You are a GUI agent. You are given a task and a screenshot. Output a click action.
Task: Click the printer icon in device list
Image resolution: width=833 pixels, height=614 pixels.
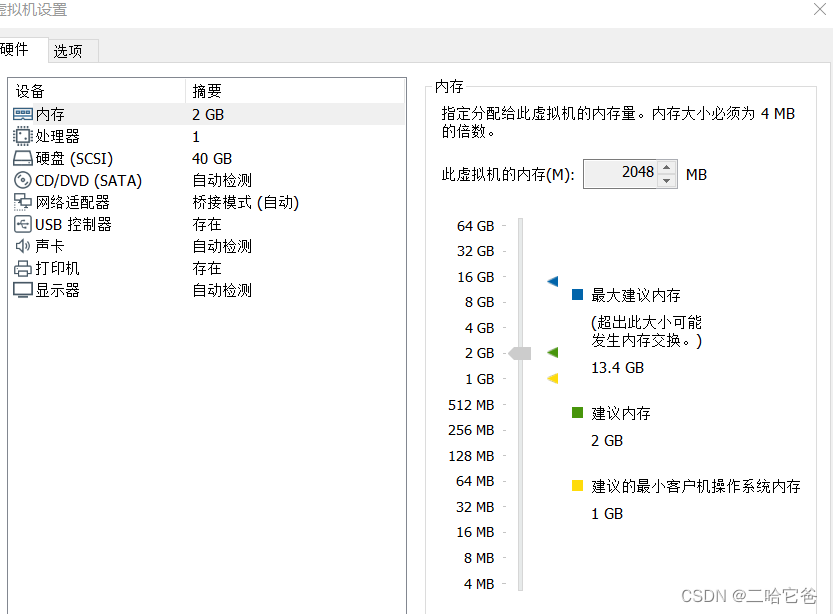(23, 268)
